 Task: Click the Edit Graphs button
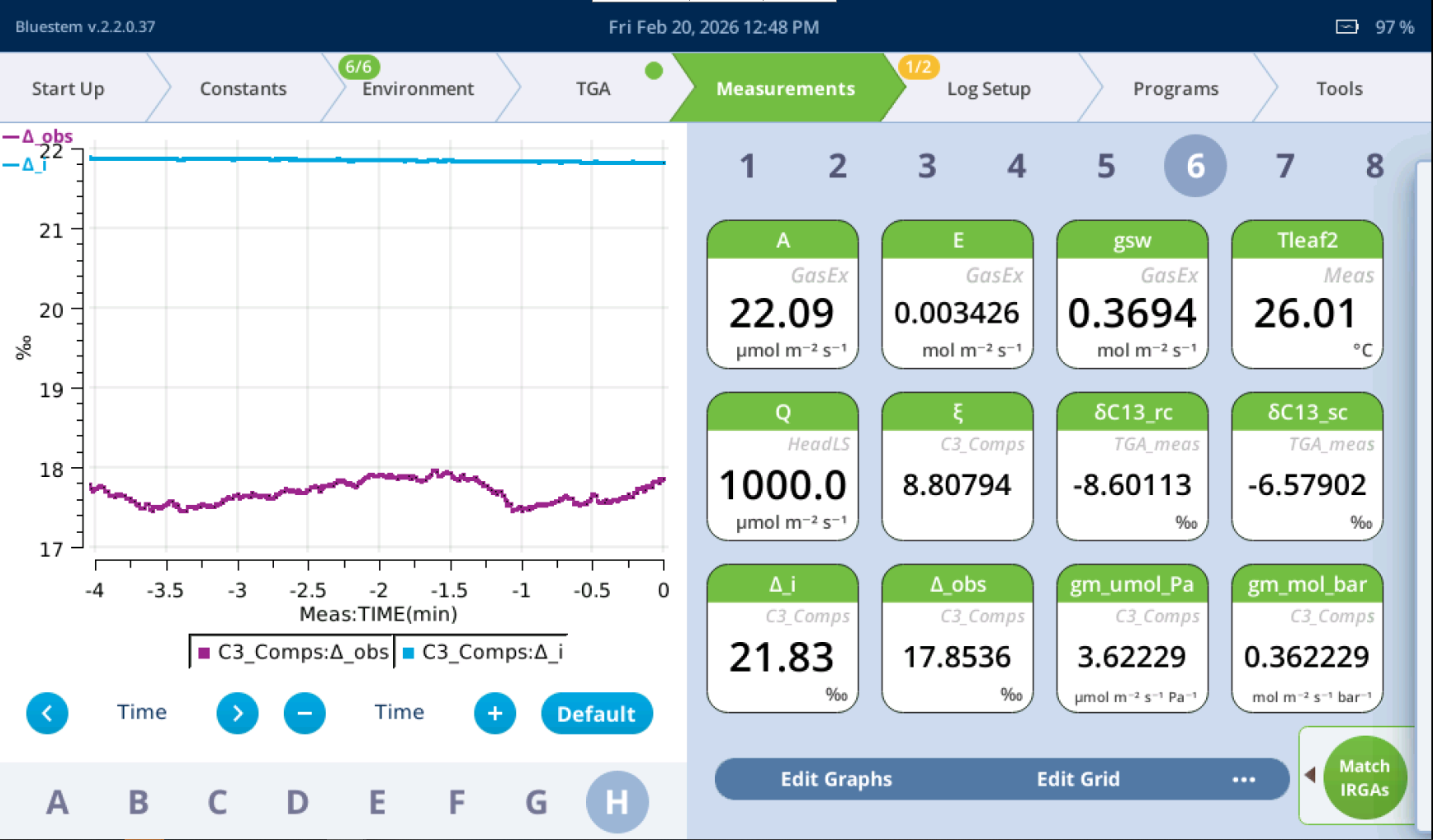836,779
